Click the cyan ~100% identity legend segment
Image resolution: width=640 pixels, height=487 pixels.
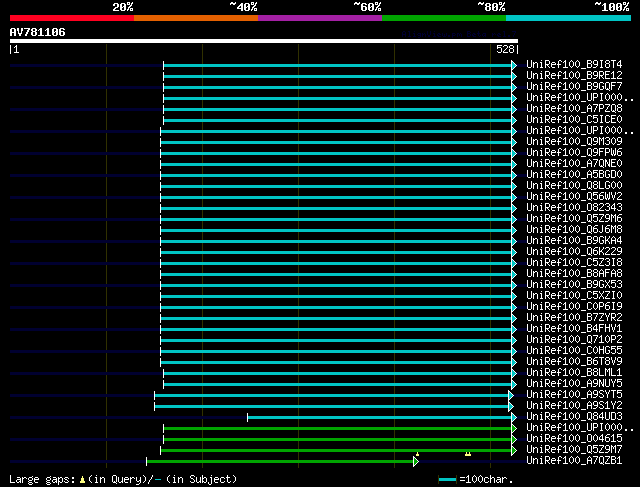point(569,18)
